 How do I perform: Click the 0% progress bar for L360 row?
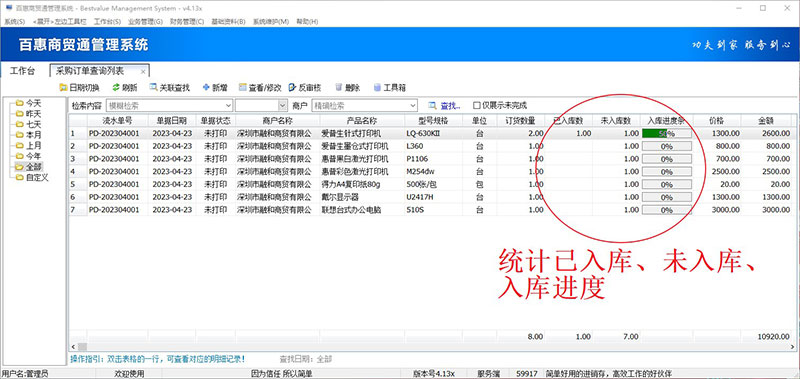[x=666, y=146]
